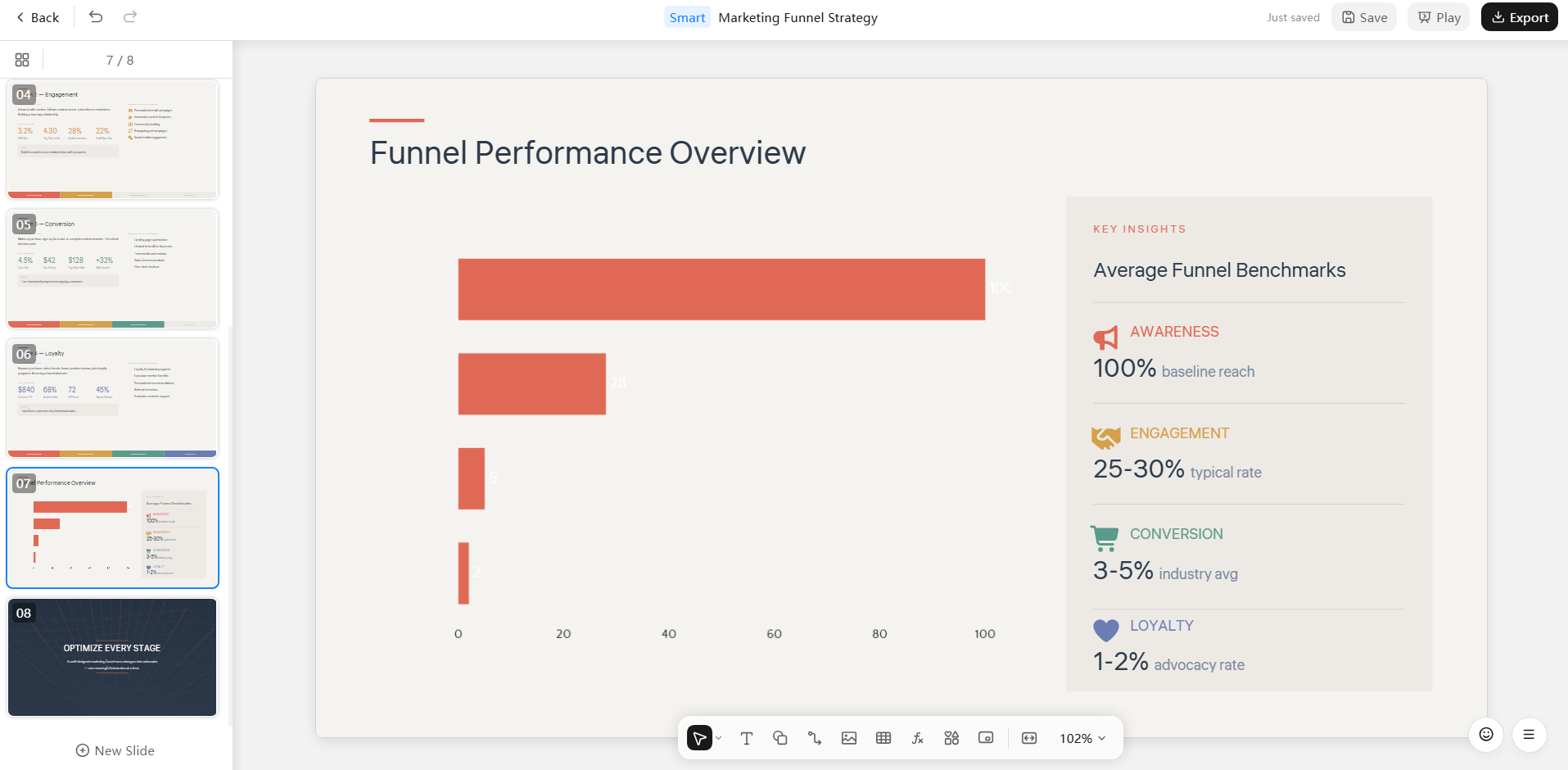1568x770 pixels.
Task: Expand the 102% zoom dropdown
Action: pos(1082,738)
